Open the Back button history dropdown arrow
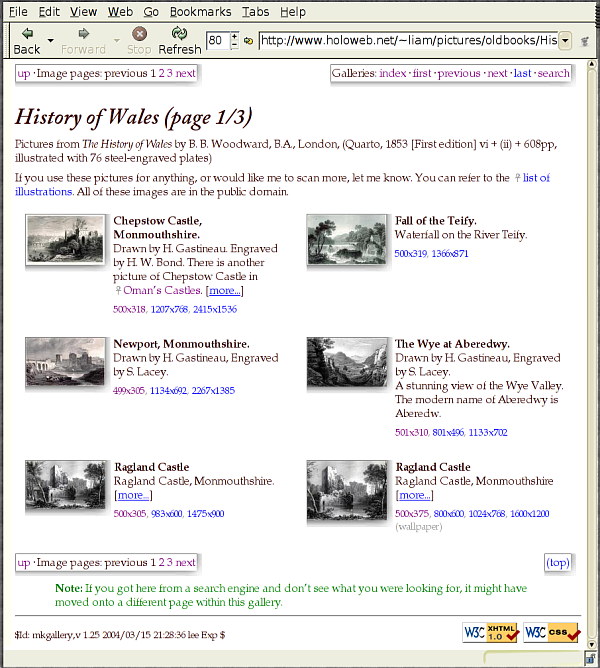Viewport: 600px width, 668px height. [50, 41]
